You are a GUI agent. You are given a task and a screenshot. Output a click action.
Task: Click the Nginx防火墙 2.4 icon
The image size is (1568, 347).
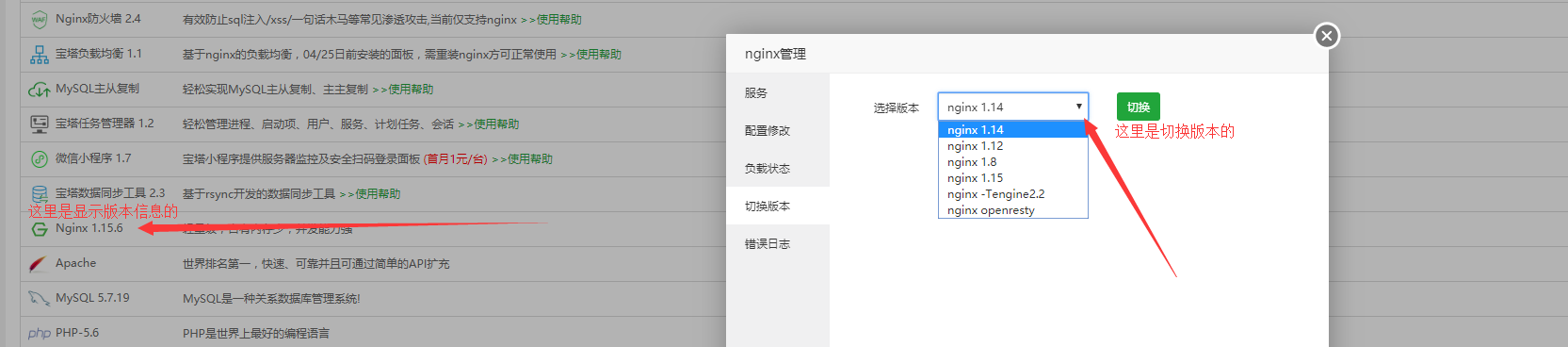[39, 19]
